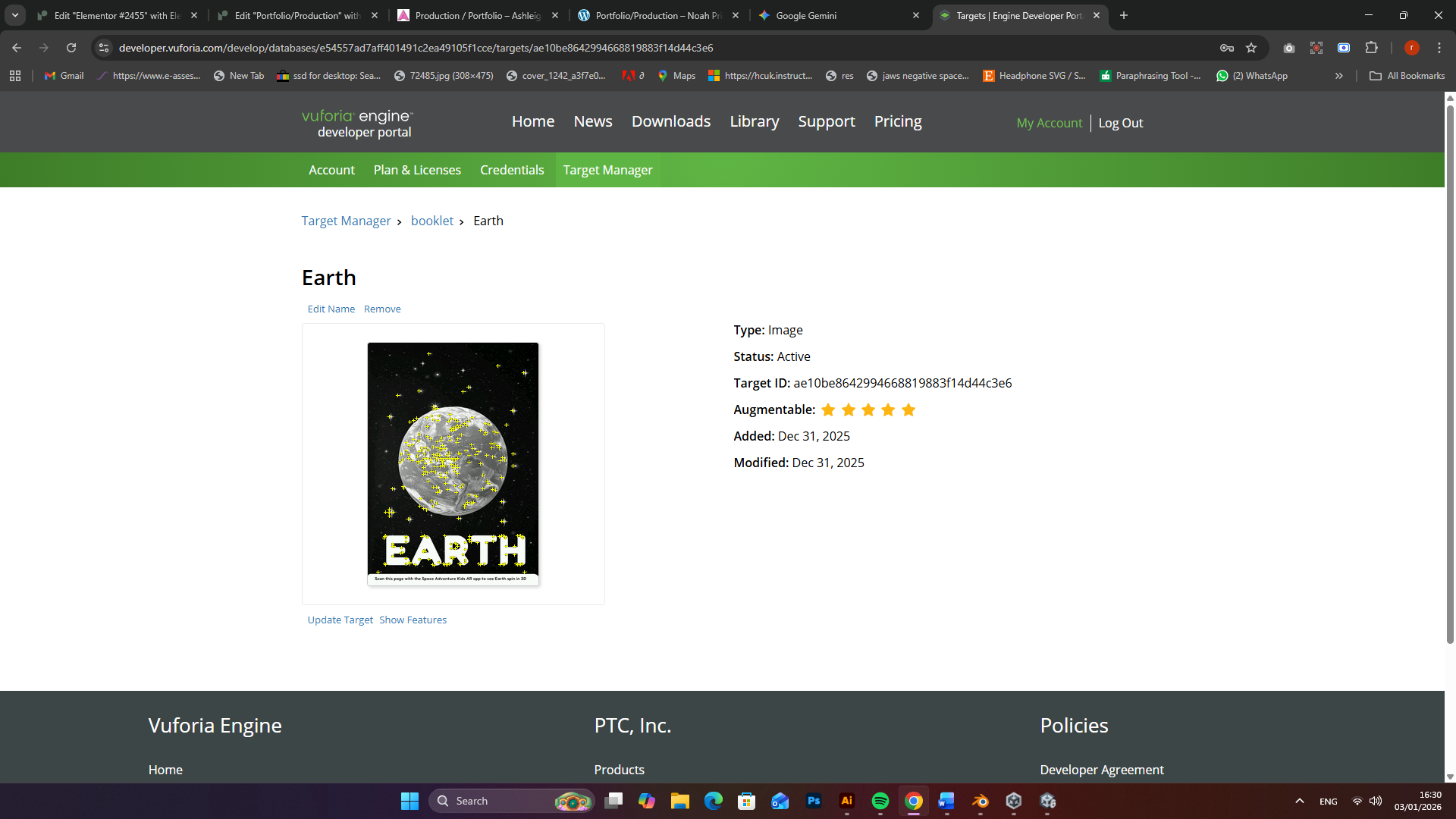
Task: Open the tab search dropdown arrow
Action: 15,15
